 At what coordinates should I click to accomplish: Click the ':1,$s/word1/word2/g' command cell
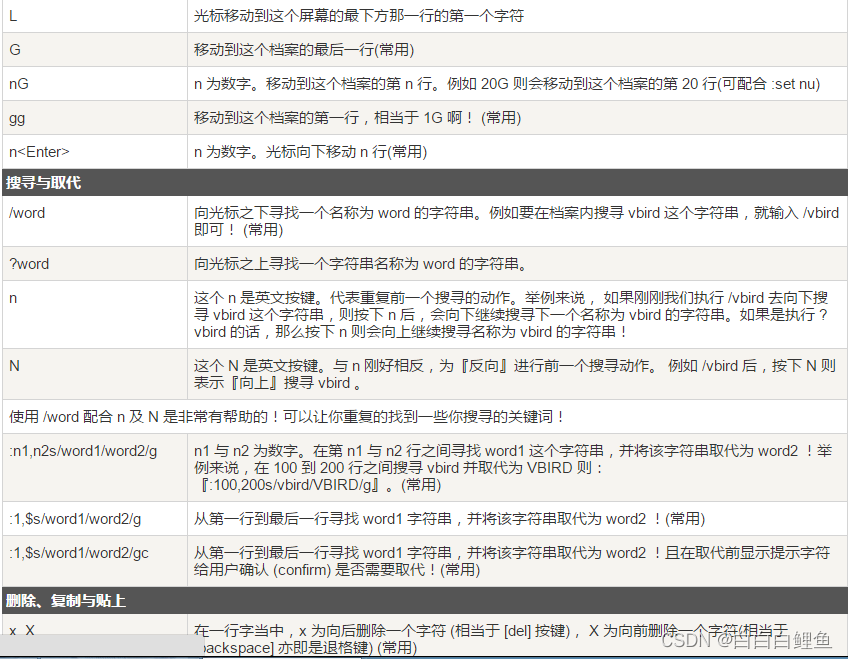(x=95, y=519)
